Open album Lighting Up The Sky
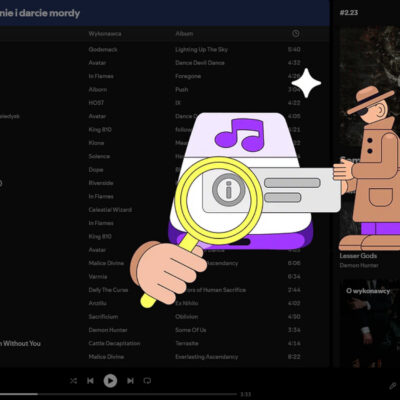The image size is (400, 400). coord(201,49)
